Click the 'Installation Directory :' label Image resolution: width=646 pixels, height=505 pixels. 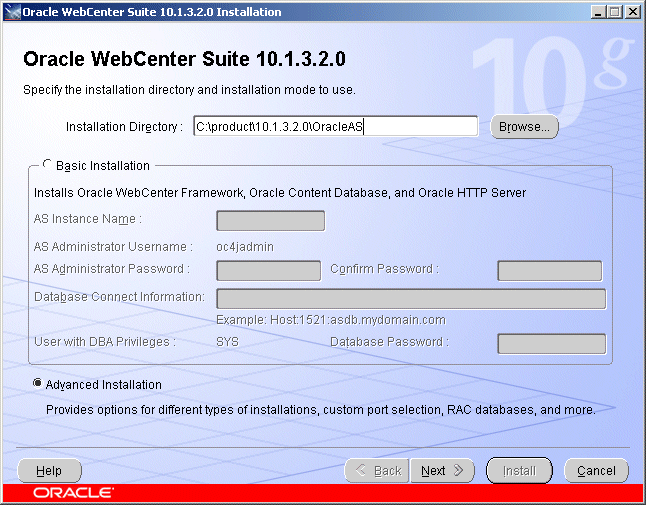[x=124, y=126]
